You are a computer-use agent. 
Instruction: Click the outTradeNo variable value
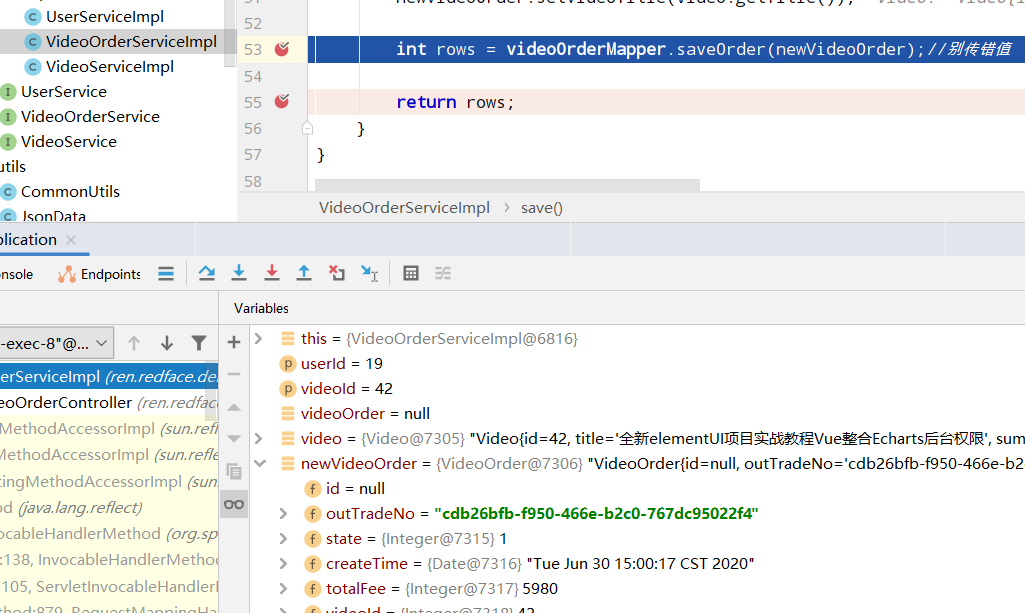[x=597, y=513]
